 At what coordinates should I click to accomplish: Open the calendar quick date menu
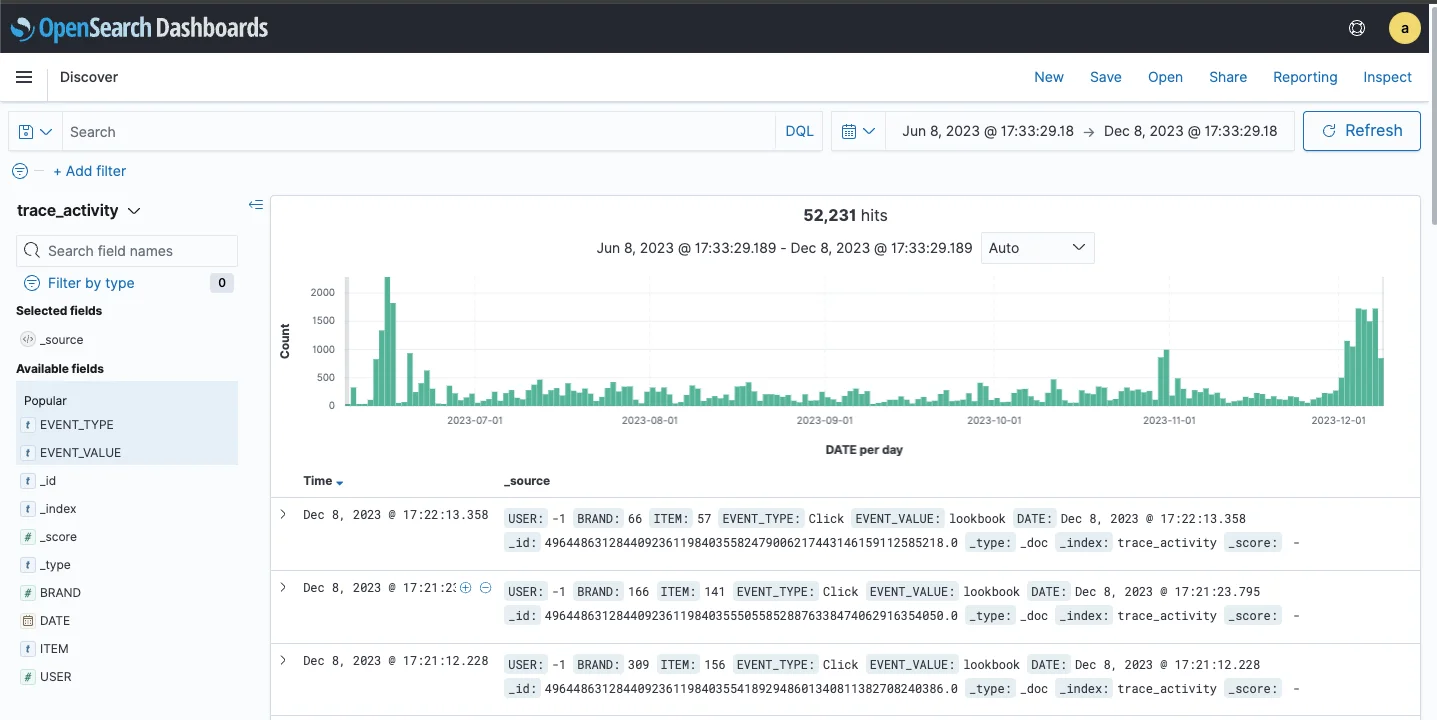coord(858,132)
